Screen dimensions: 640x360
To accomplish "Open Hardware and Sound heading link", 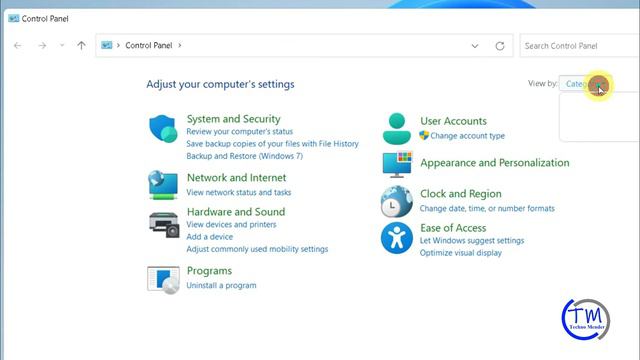I will tap(236, 212).
